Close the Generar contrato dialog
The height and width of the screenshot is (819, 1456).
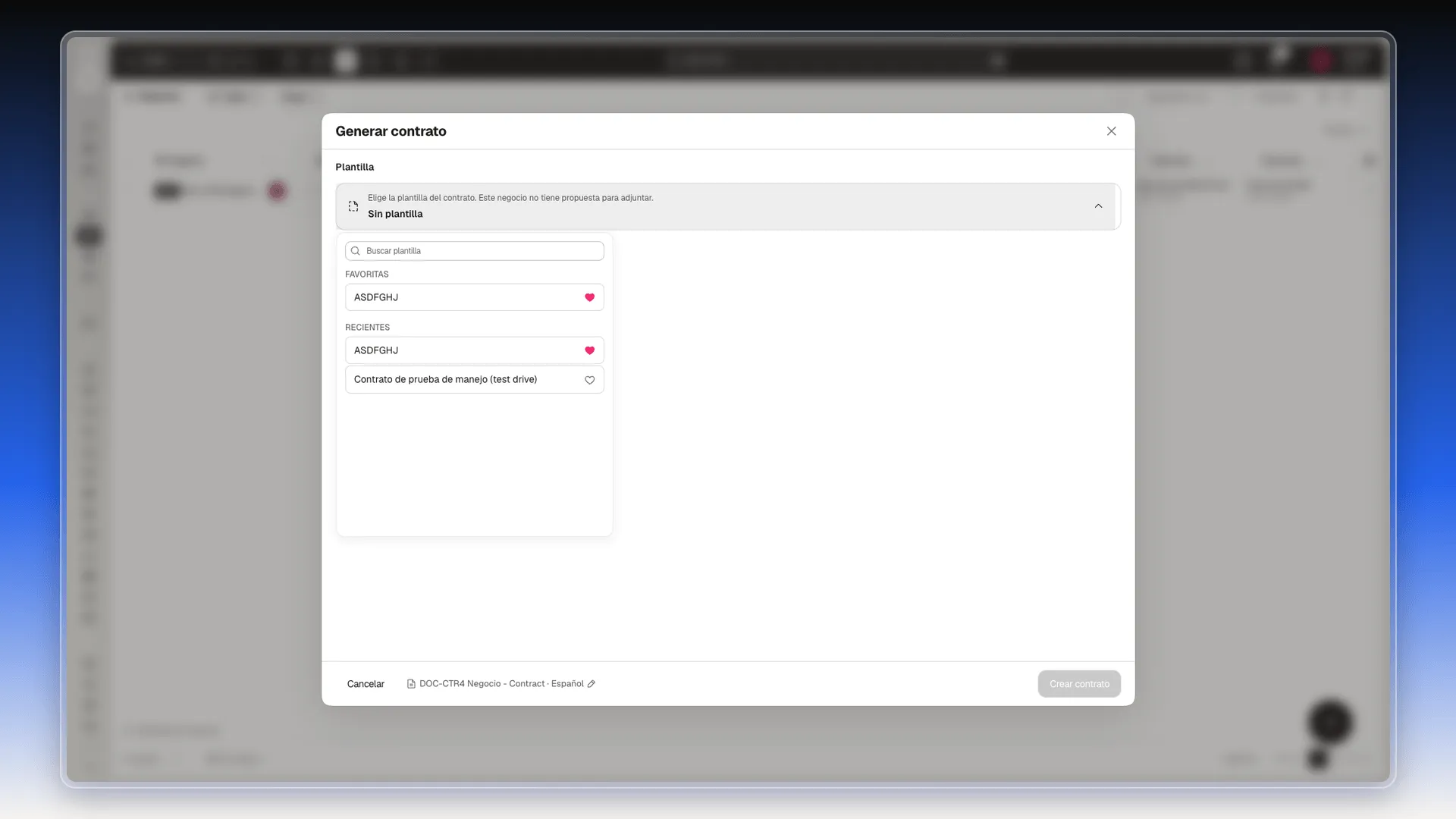1111,131
